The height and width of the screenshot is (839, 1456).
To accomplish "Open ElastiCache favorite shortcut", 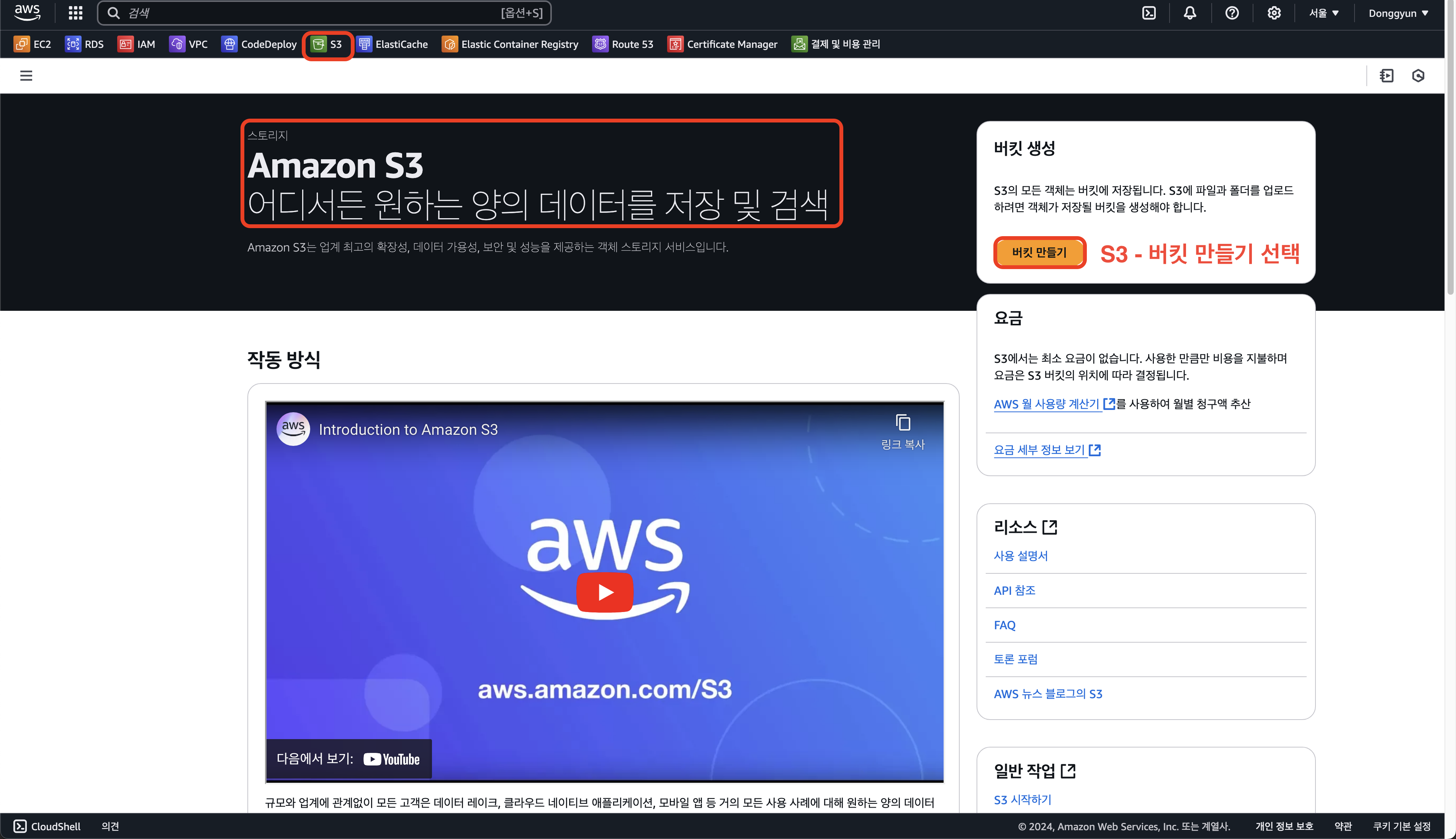I will tap(392, 44).
